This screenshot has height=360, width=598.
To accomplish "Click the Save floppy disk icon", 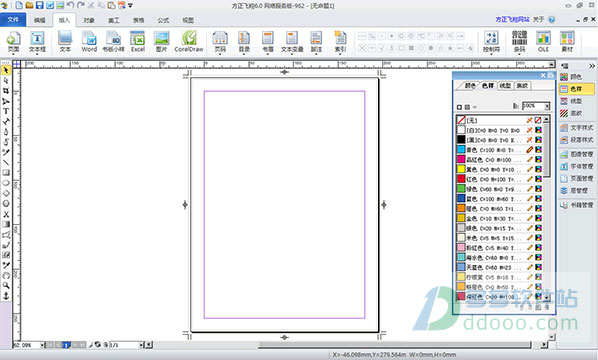I will tap(39, 5).
